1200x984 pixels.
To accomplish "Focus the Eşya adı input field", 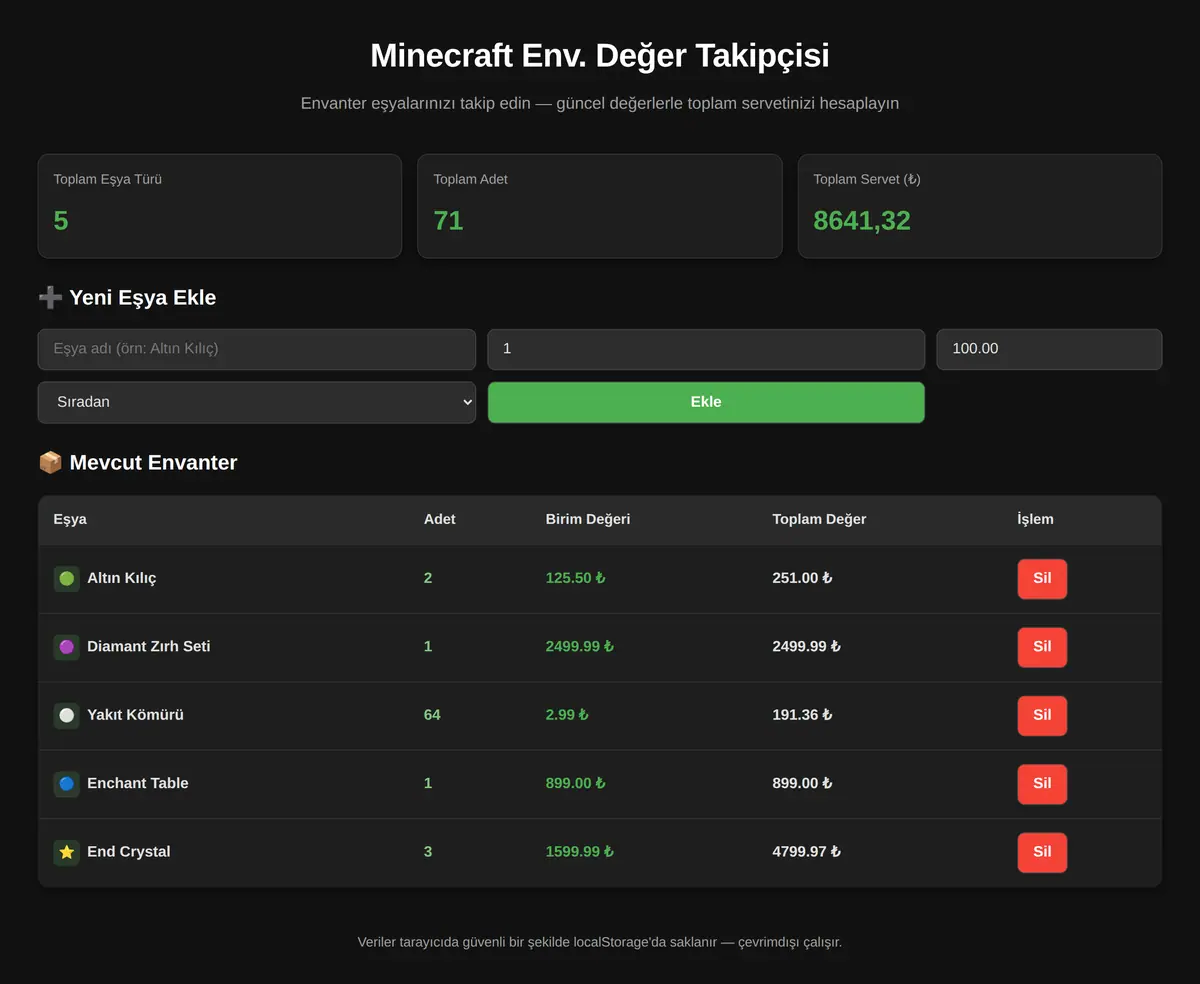I will [257, 349].
